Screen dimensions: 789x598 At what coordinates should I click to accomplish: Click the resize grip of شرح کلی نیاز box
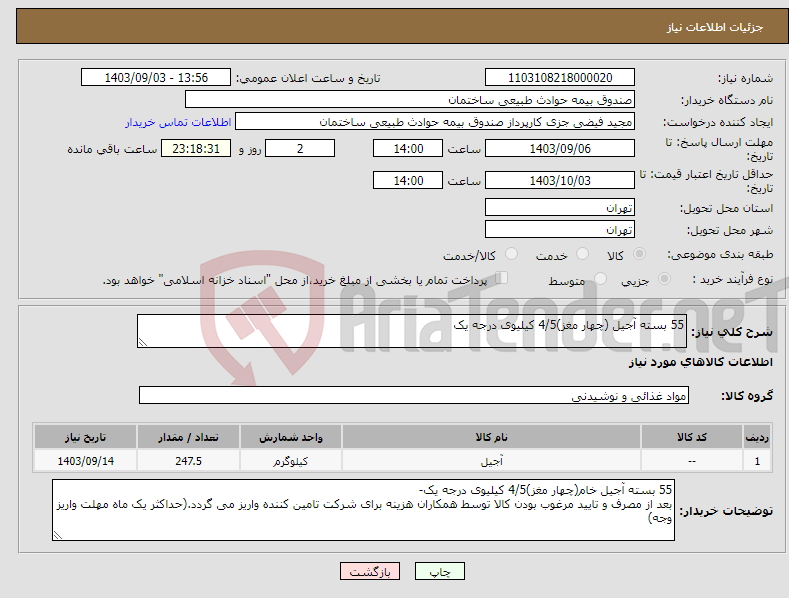click(x=143, y=342)
